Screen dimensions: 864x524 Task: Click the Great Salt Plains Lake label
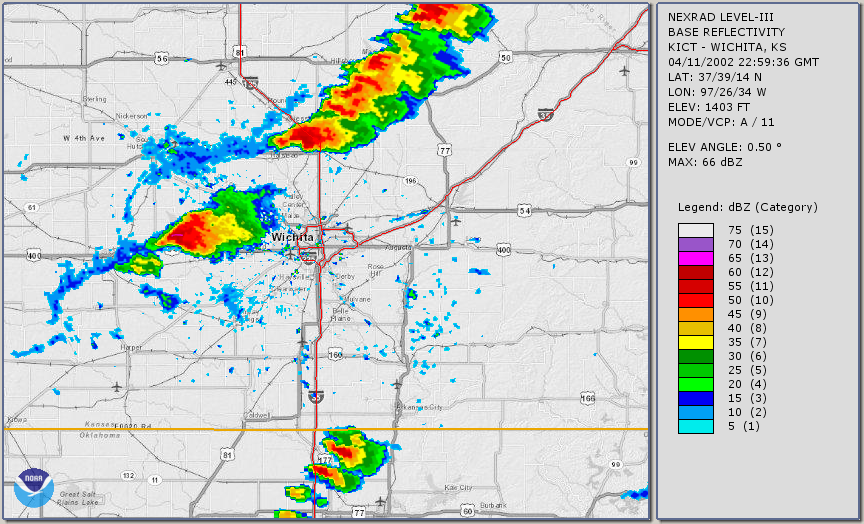(x=79, y=498)
